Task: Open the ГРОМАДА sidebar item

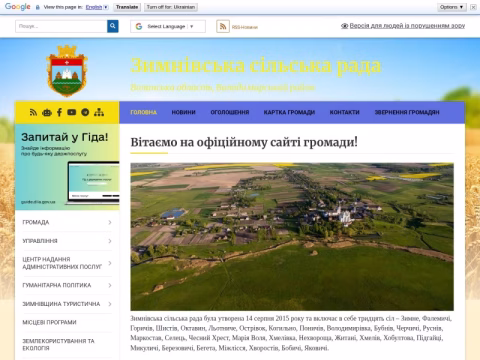Action: tap(36, 222)
